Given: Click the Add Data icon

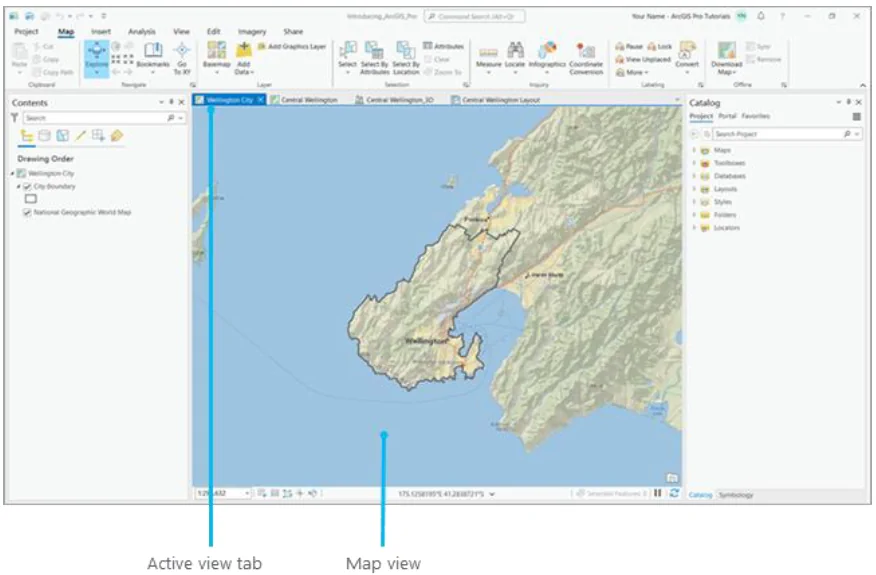Looking at the screenshot, I should point(244,51).
